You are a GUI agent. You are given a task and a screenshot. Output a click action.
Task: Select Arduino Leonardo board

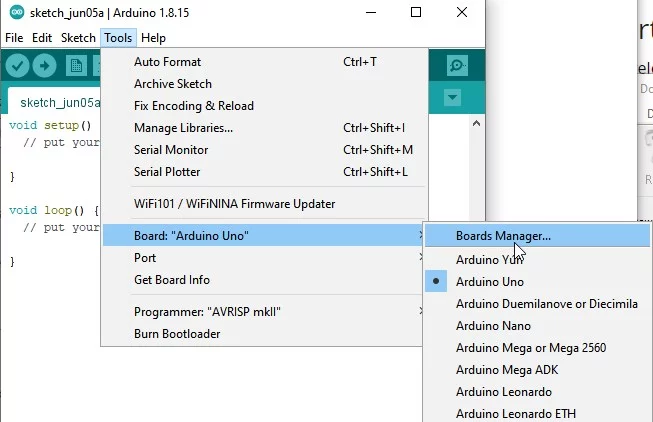click(x=538, y=392)
